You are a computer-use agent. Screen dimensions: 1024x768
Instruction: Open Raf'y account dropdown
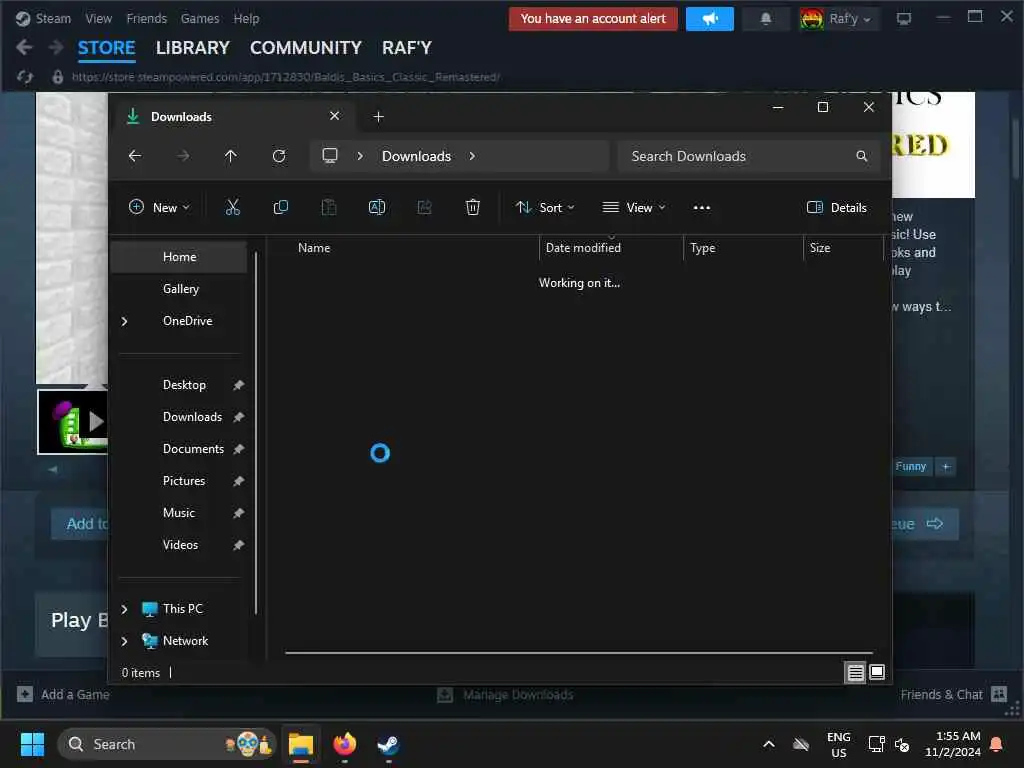839,19
